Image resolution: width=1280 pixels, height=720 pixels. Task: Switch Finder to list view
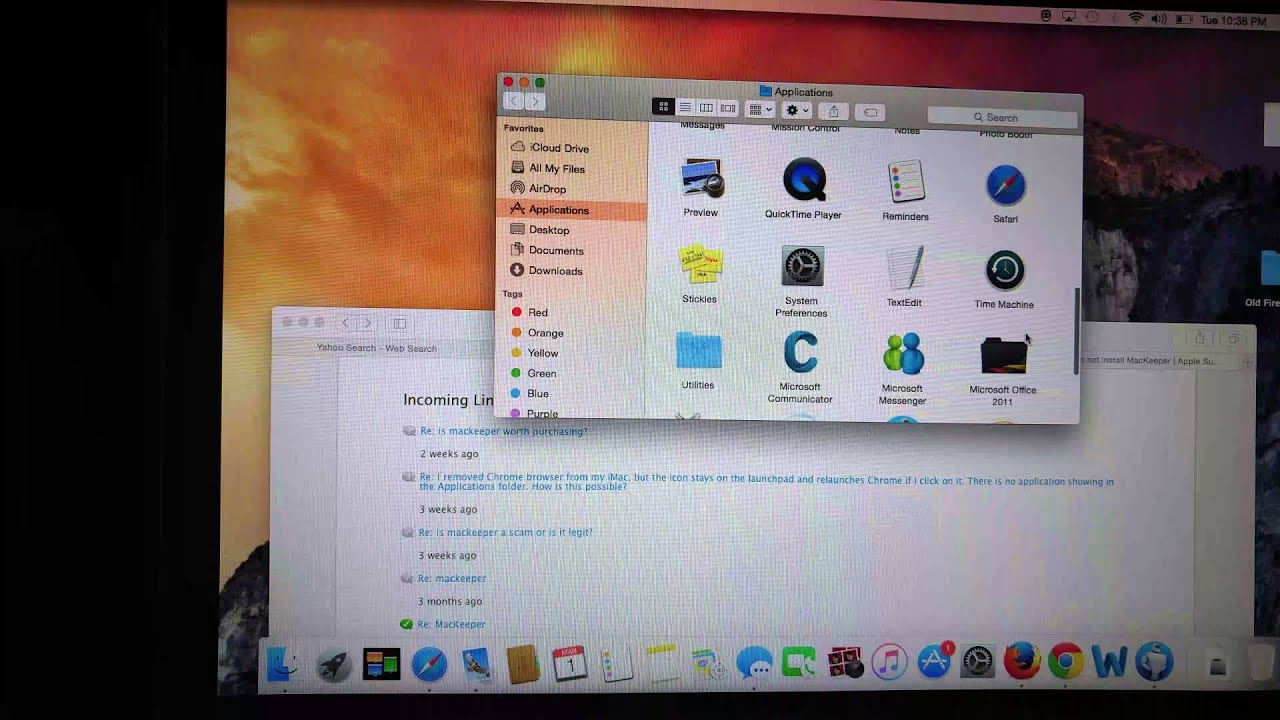click(685, 107)
